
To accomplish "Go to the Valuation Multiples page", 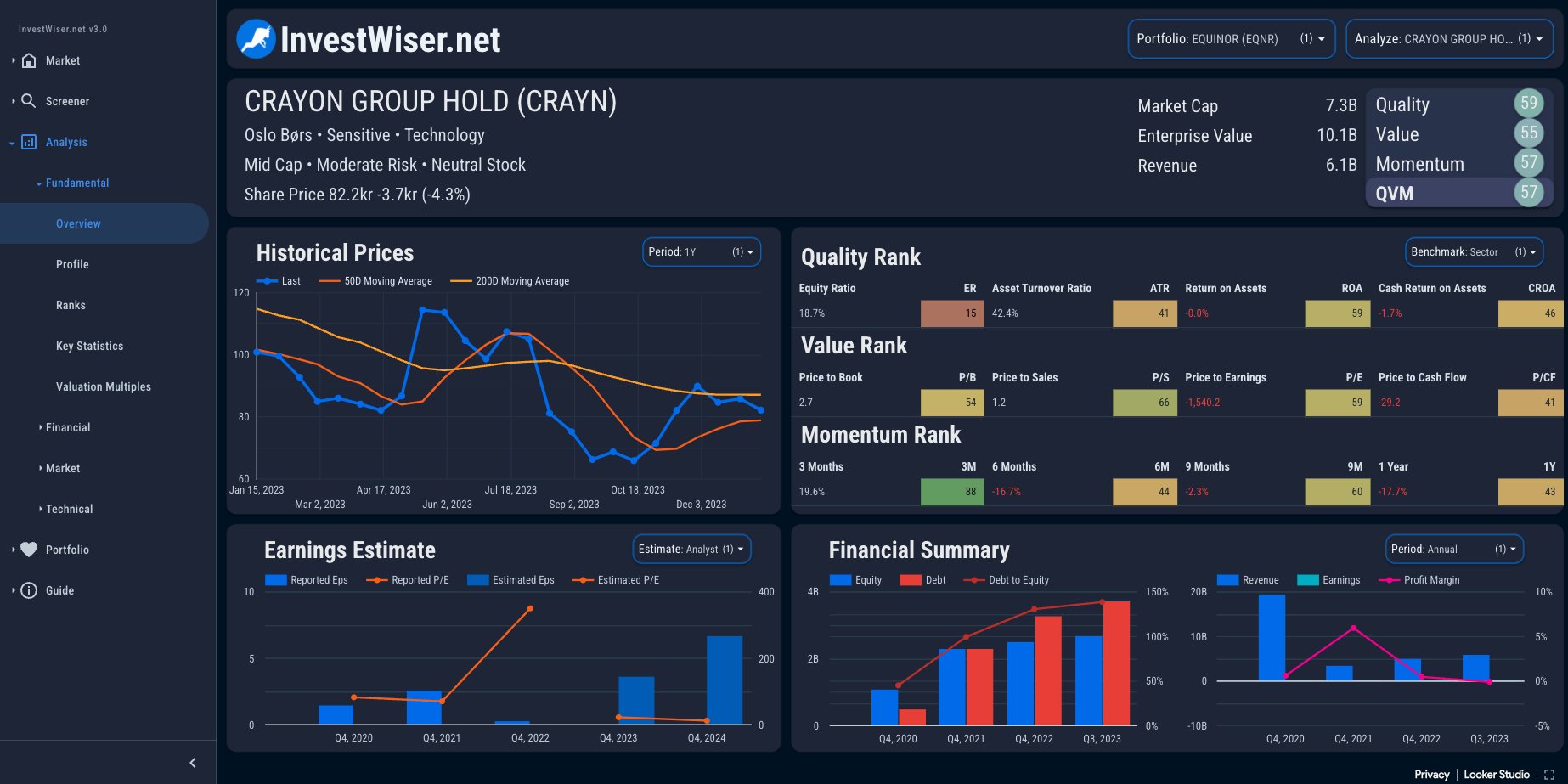I will [x=104, y=386].
